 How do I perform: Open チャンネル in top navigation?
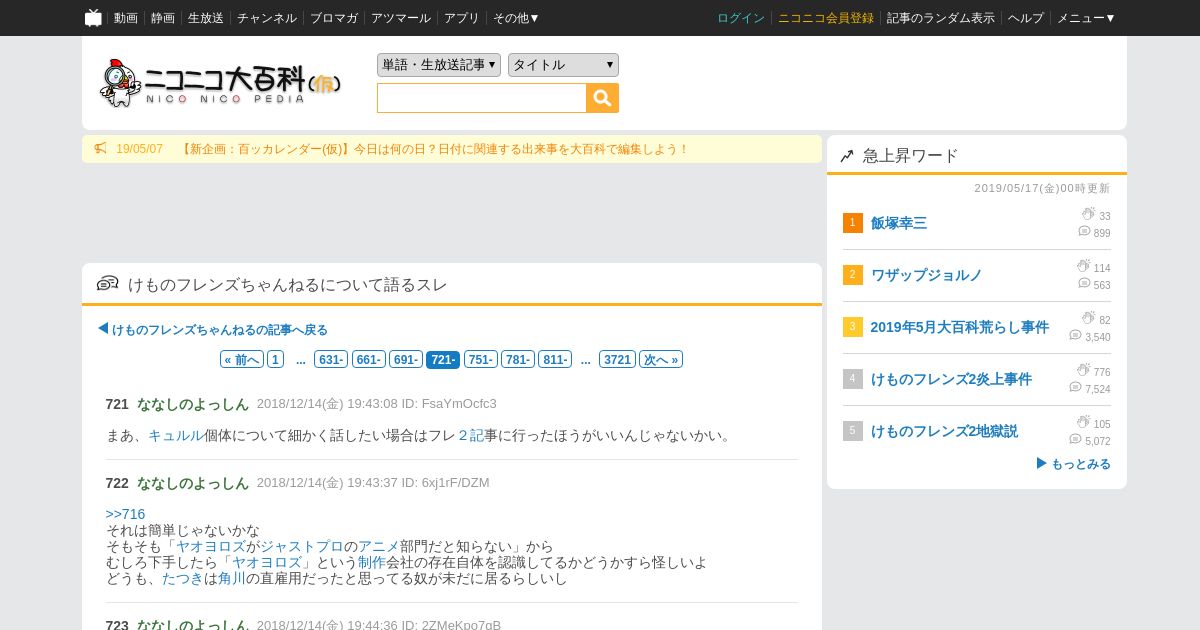point(267,18)
